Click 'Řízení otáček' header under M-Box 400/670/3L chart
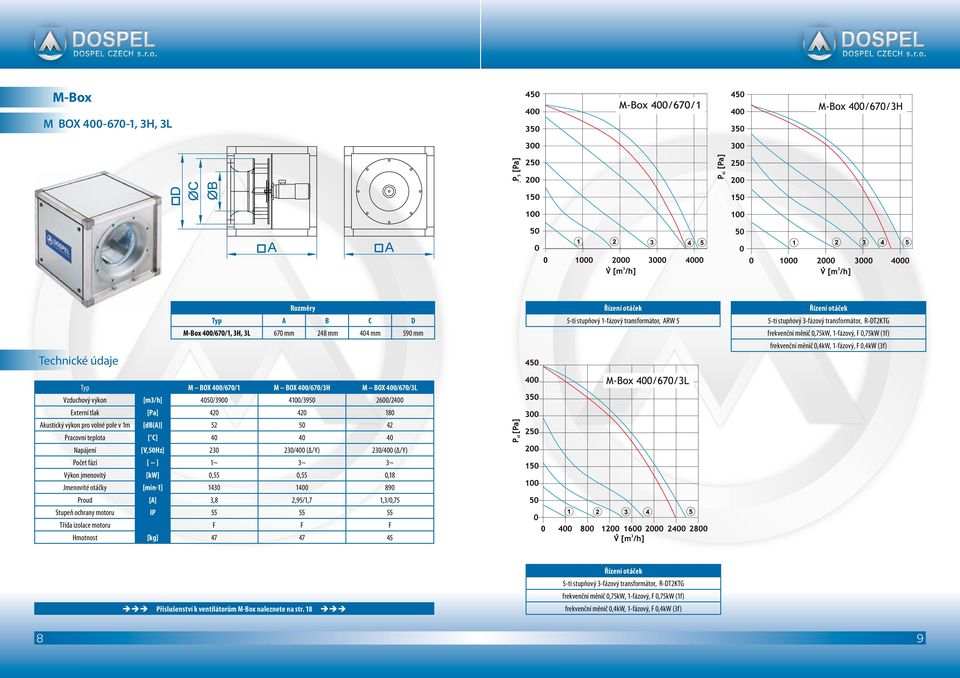Screen dimensions: 960x678 [x=623, y=571]
